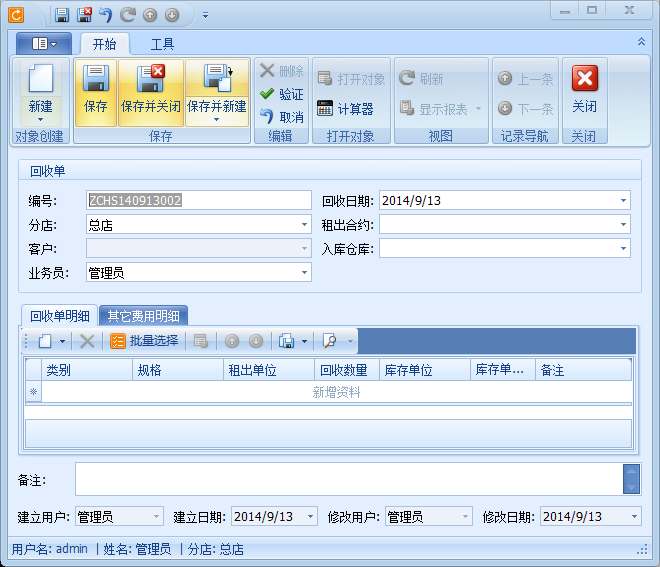Open the 租出合约 dropdown
Viewport: 660px width, 567px height.
pyautogui.click(x=623, y=225)
